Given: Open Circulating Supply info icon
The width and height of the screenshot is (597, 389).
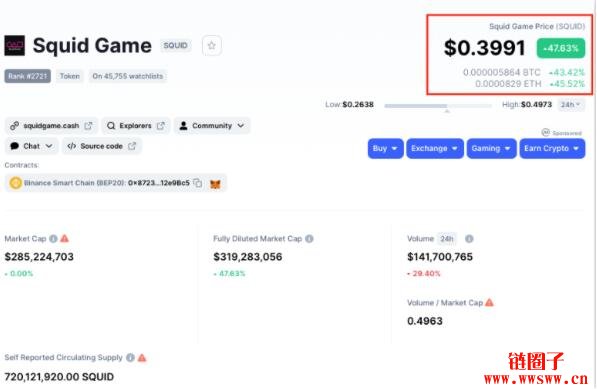Looking at the screenshot, I should [130, 357].
